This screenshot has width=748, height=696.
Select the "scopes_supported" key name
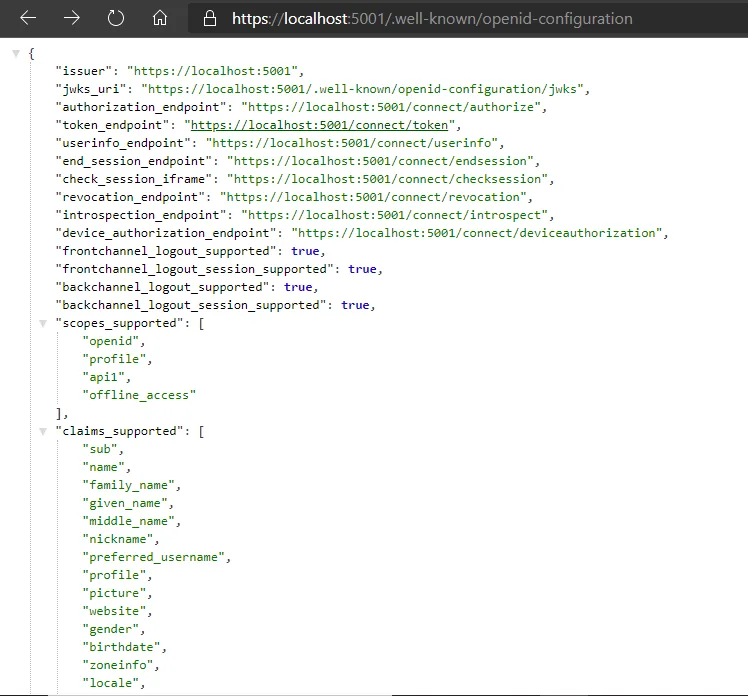[x=119, y=323]
